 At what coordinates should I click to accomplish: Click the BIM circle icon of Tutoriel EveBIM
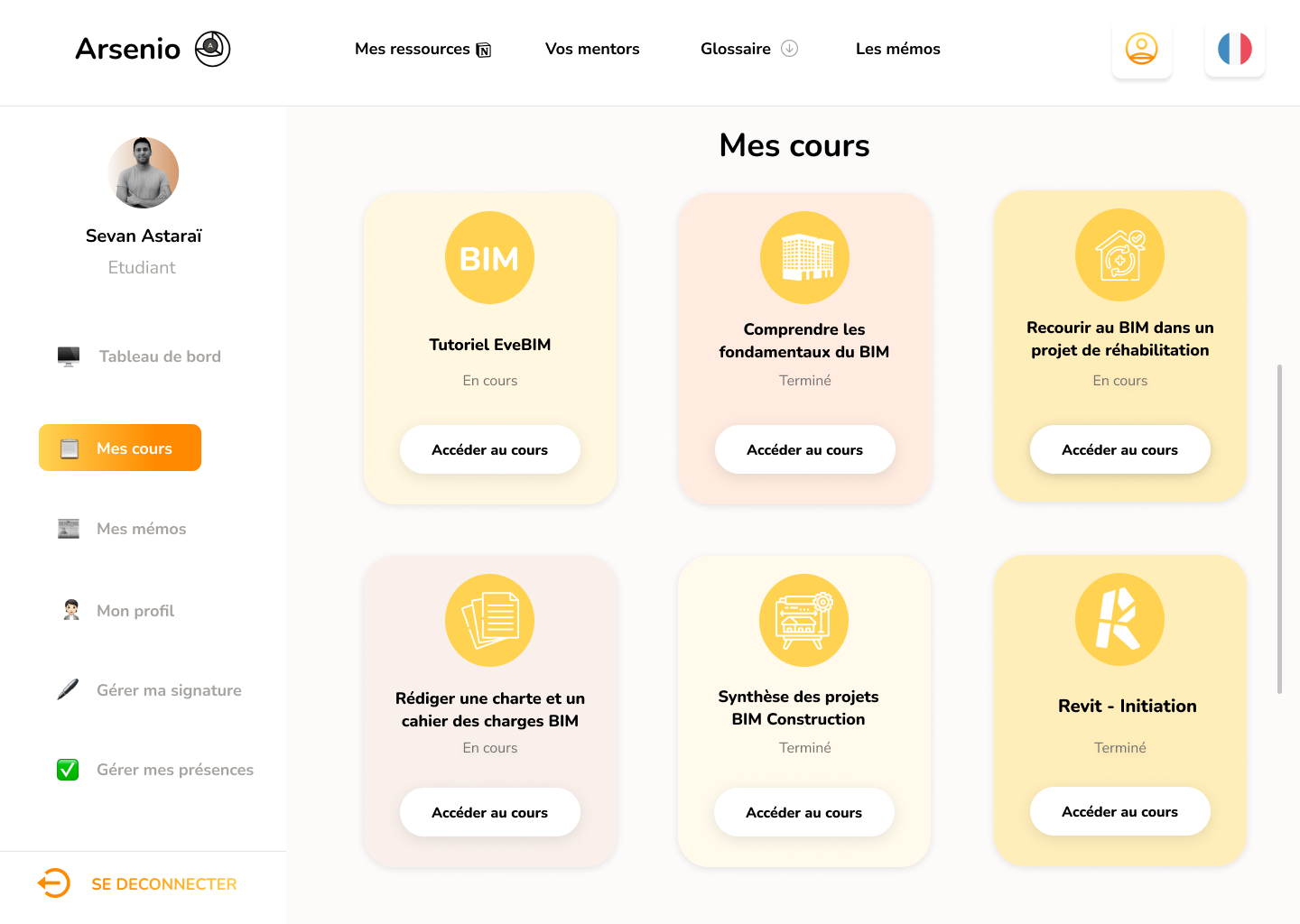pos(489,257)
